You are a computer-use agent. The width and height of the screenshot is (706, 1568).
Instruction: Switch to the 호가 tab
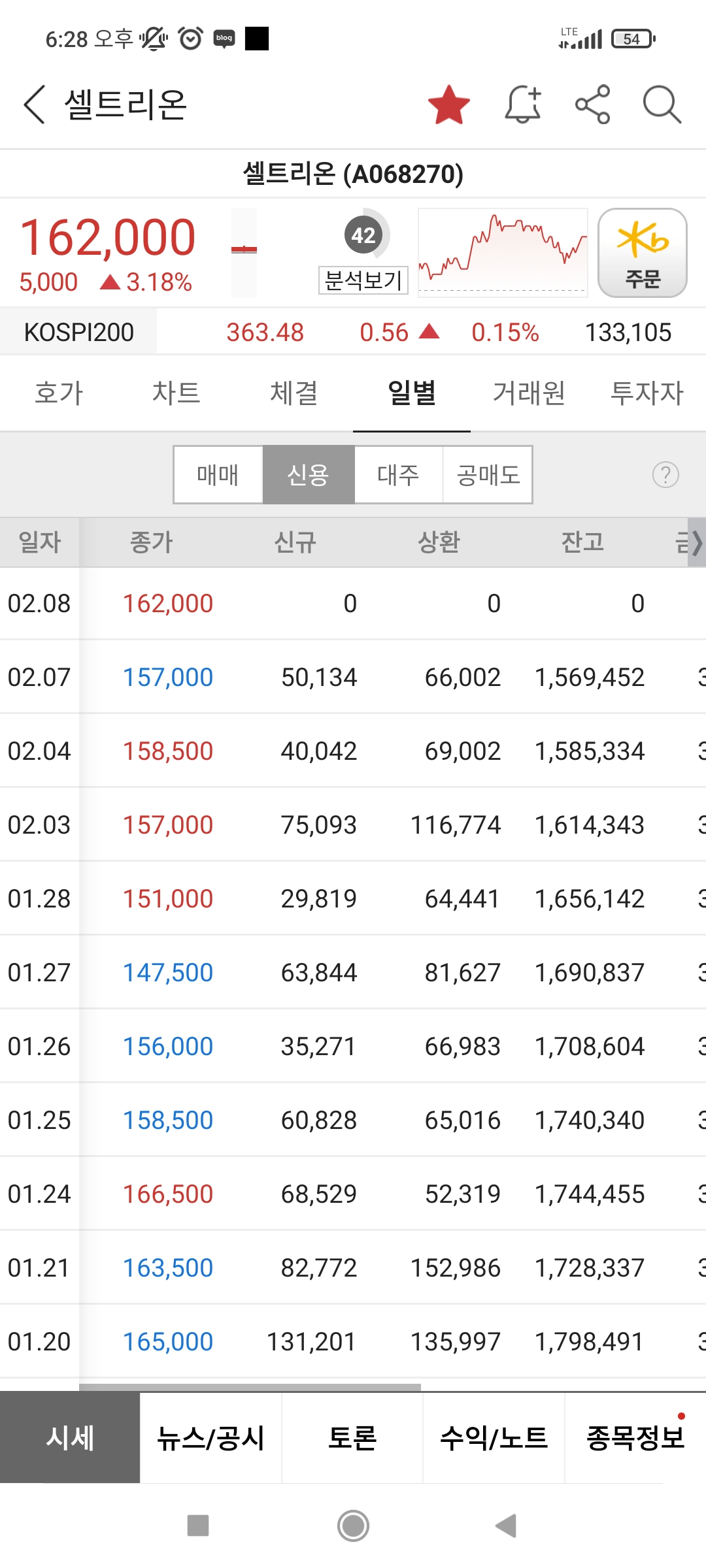coord(59,393)
